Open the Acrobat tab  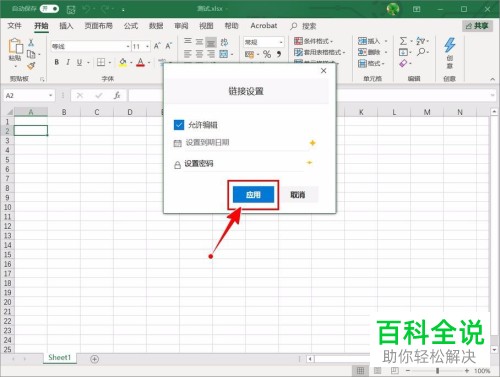point(264,26)
